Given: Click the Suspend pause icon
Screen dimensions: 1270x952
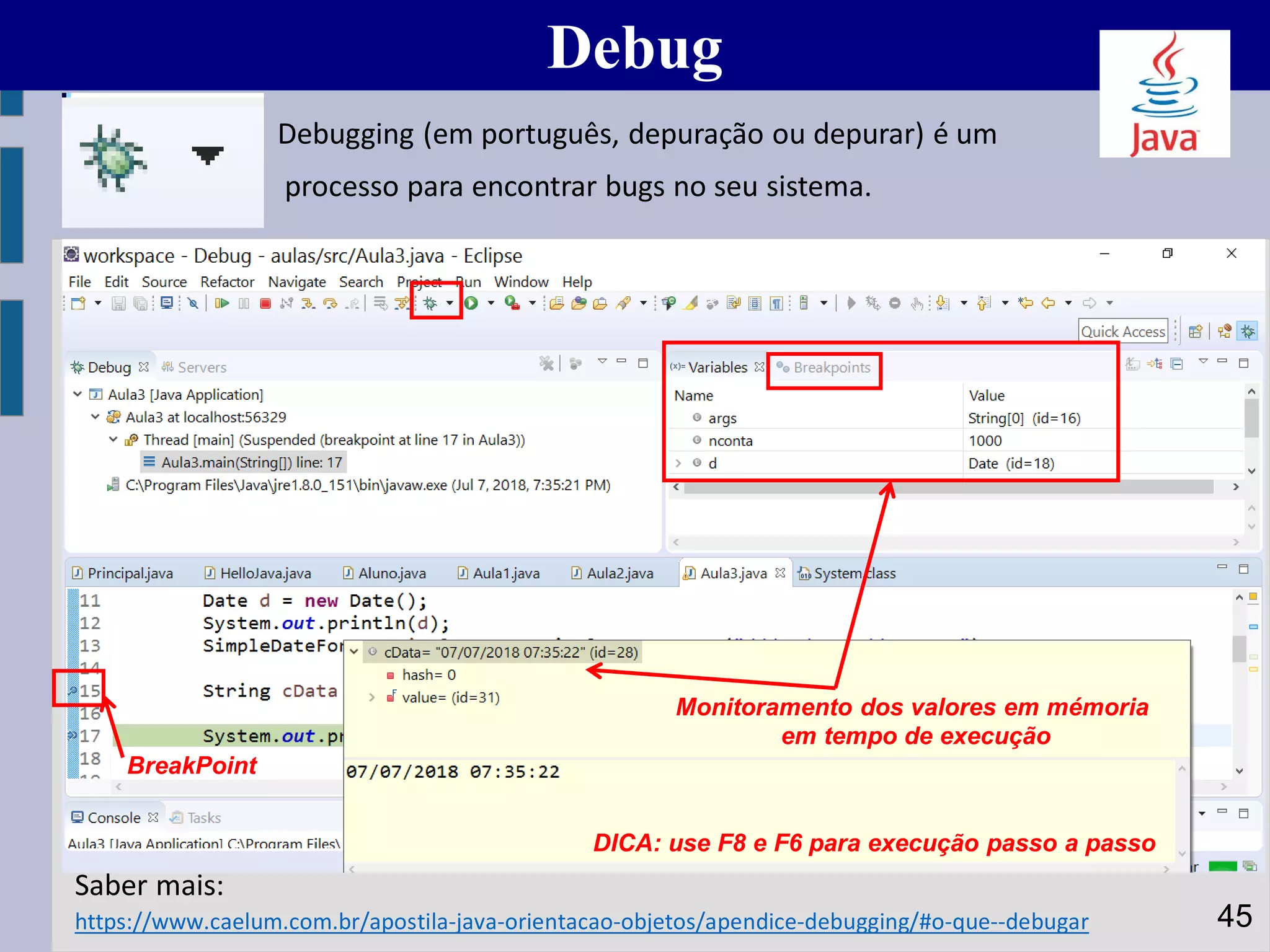Looking at the screenshot, I should pos(244,303).
